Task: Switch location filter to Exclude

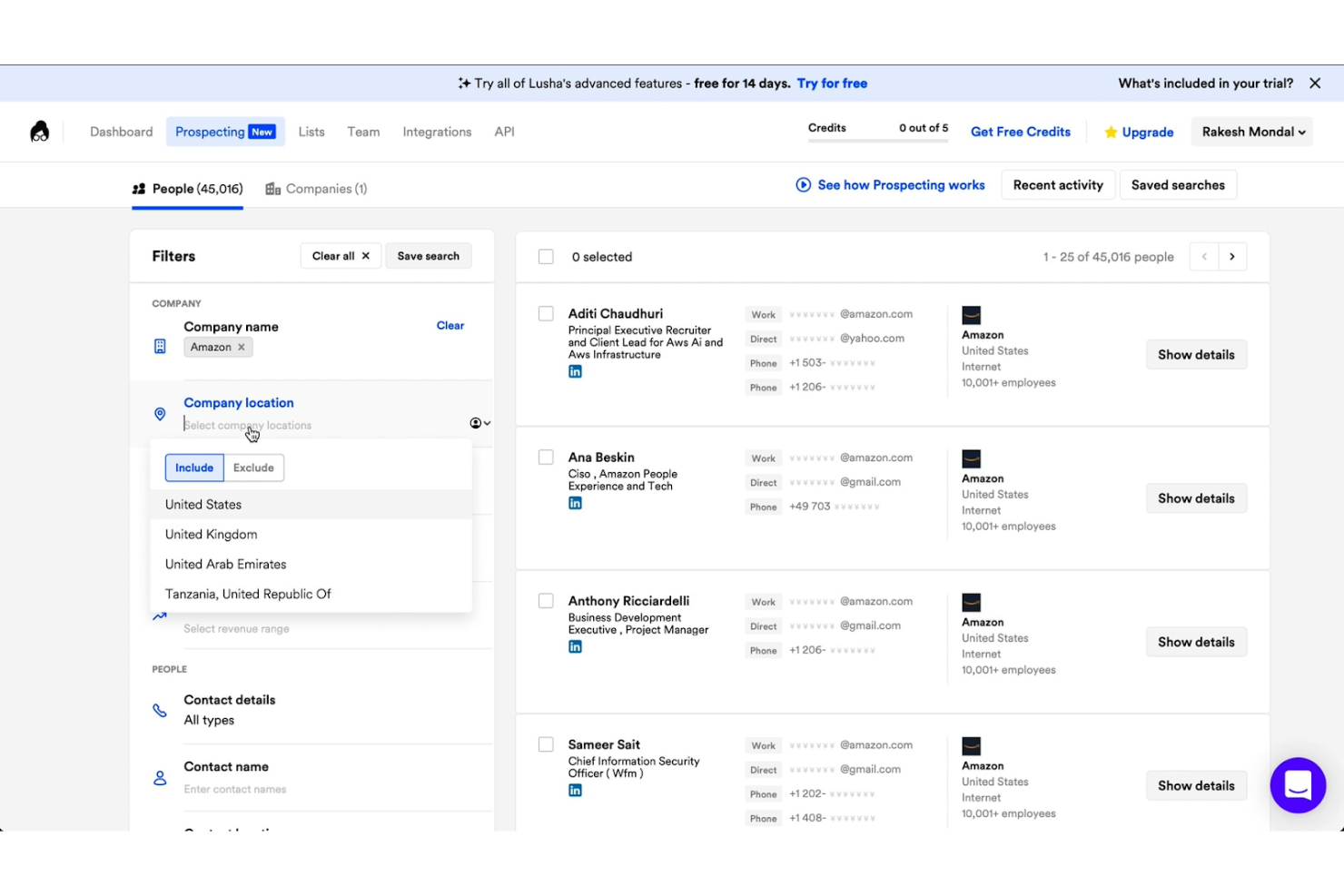Action: tap(253, 468)
